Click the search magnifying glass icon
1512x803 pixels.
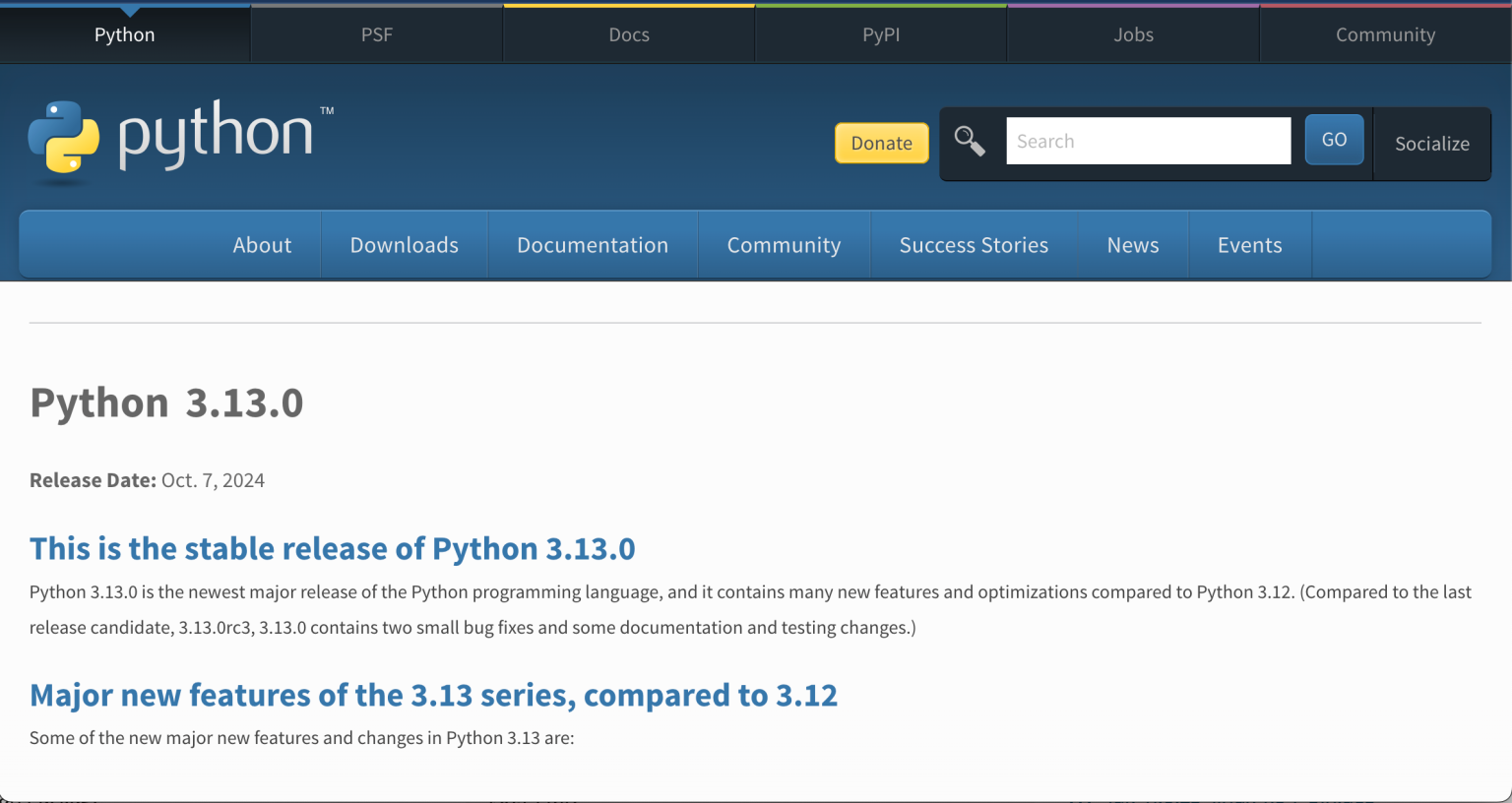point(970,141)
